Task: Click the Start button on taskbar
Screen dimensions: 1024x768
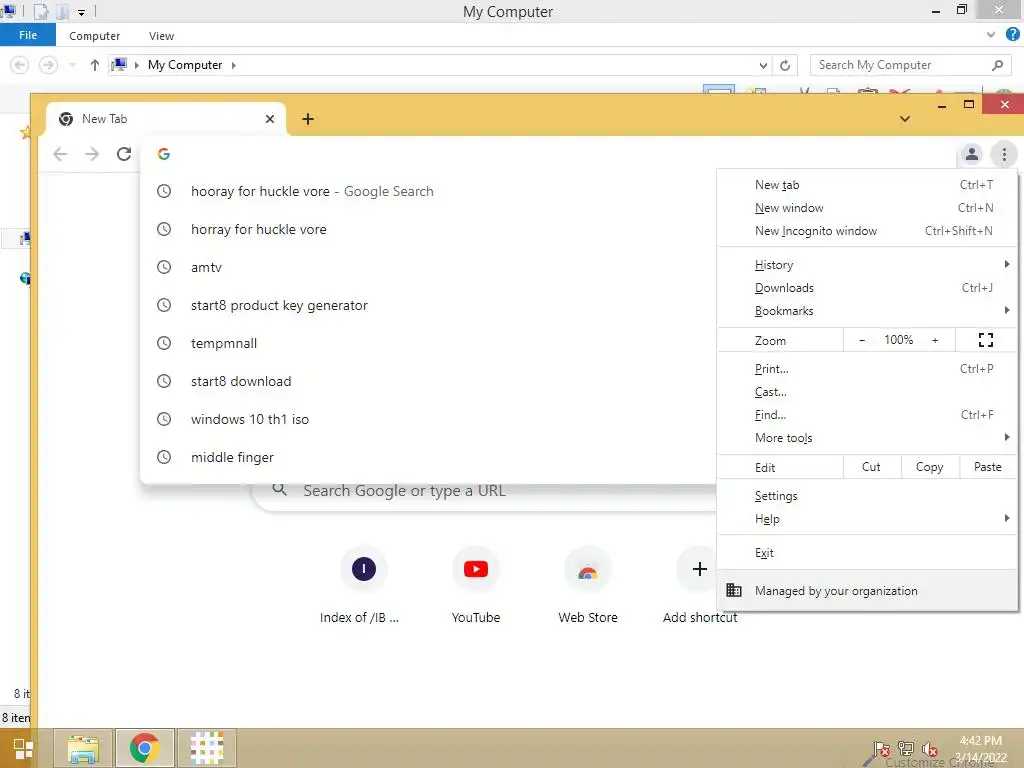Action: point(23,749)
